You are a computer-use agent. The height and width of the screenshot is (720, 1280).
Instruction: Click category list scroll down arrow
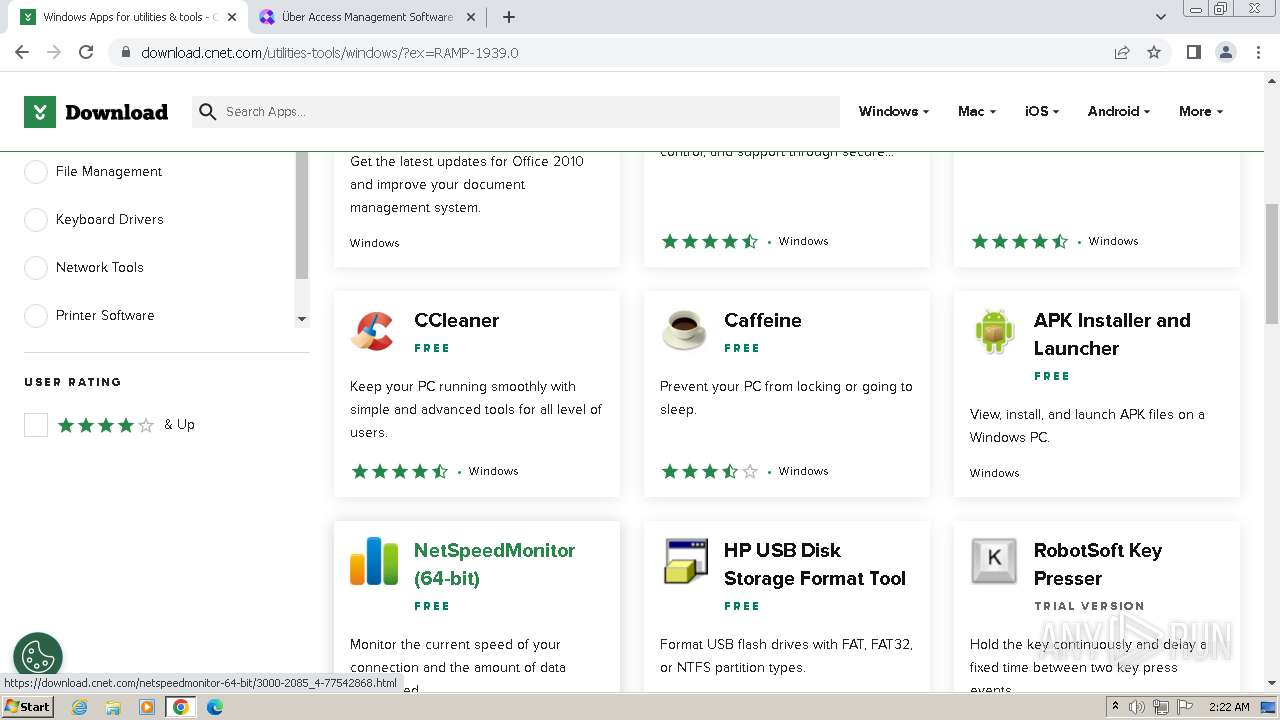click(x=302, y=319)
